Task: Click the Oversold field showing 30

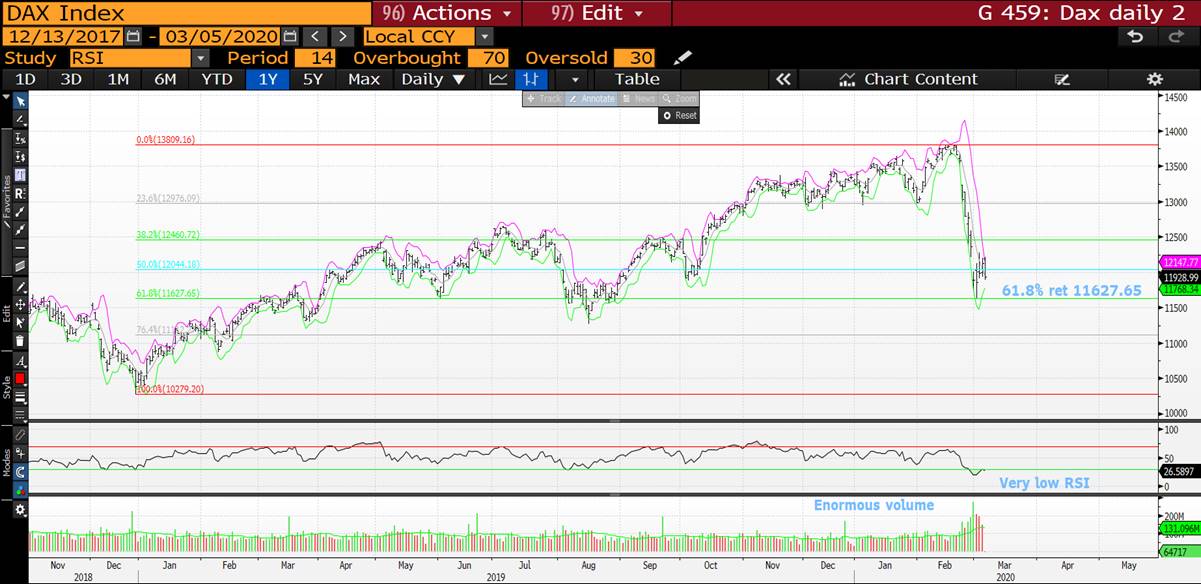Action: point(637,58)
